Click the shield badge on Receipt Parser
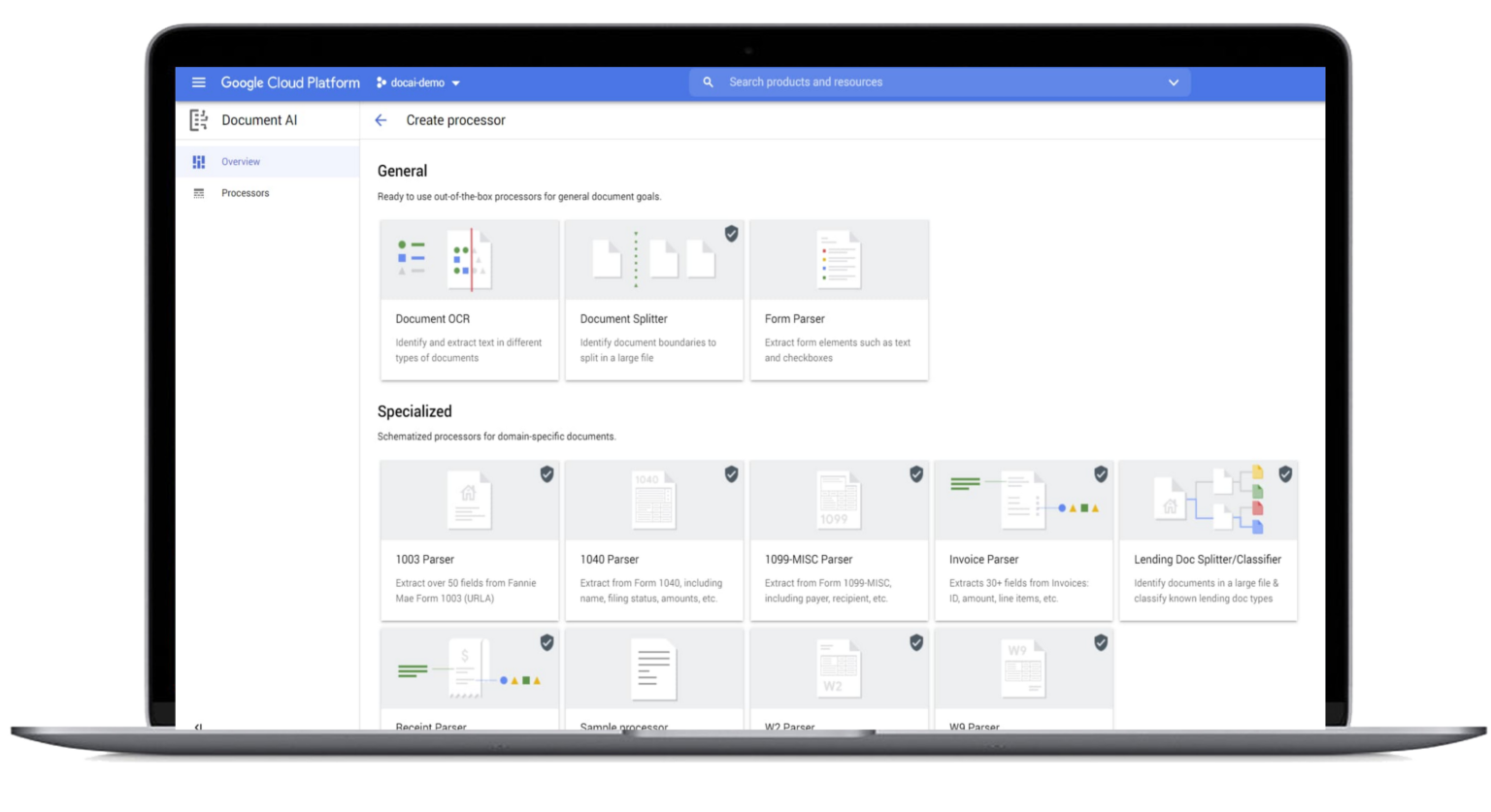The image size is (1491, 812). click(547, 643)
